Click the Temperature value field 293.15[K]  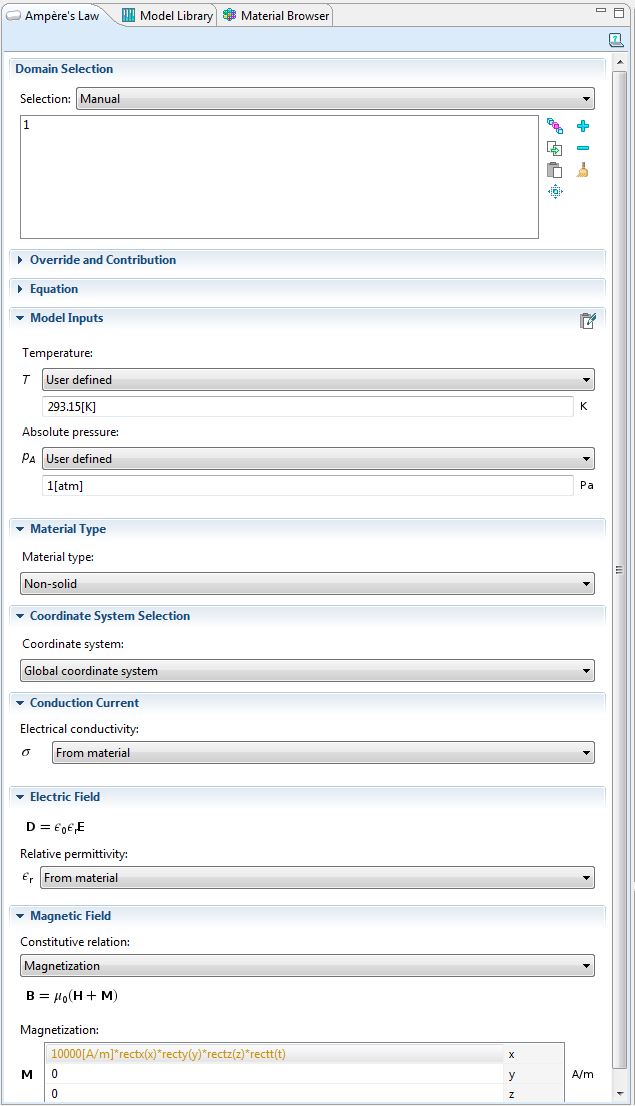tap(308, 407)
